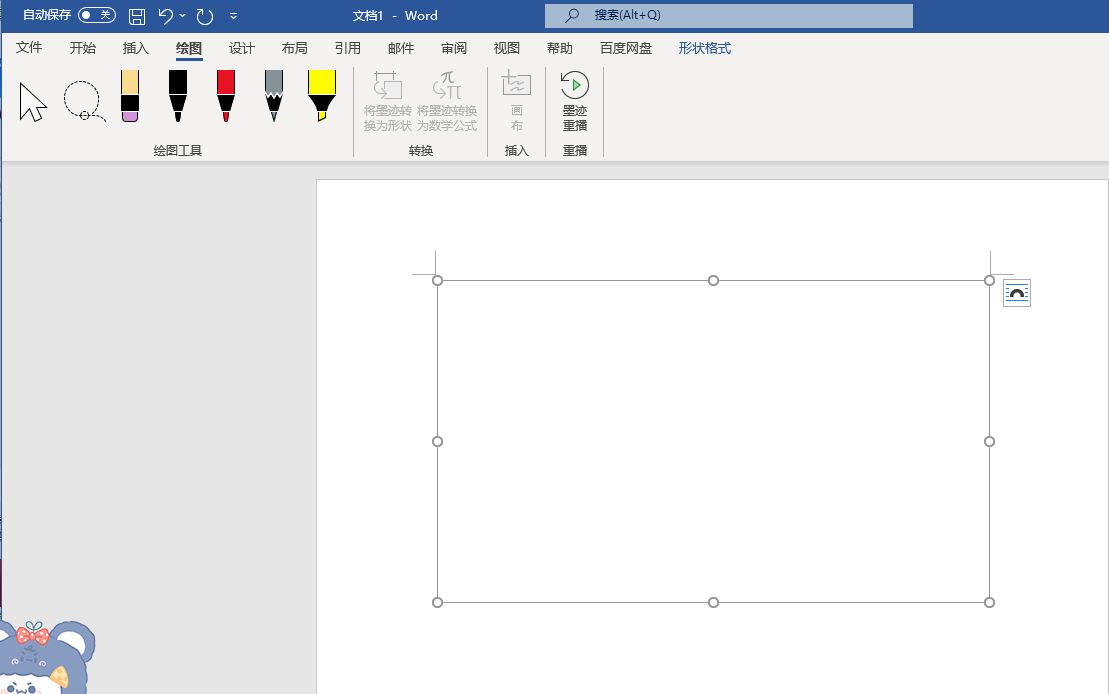Expand the Undo history dropdown arrow
This screenshot has width=1109, height=694.
pyautogui.click(x=183, y=16)
